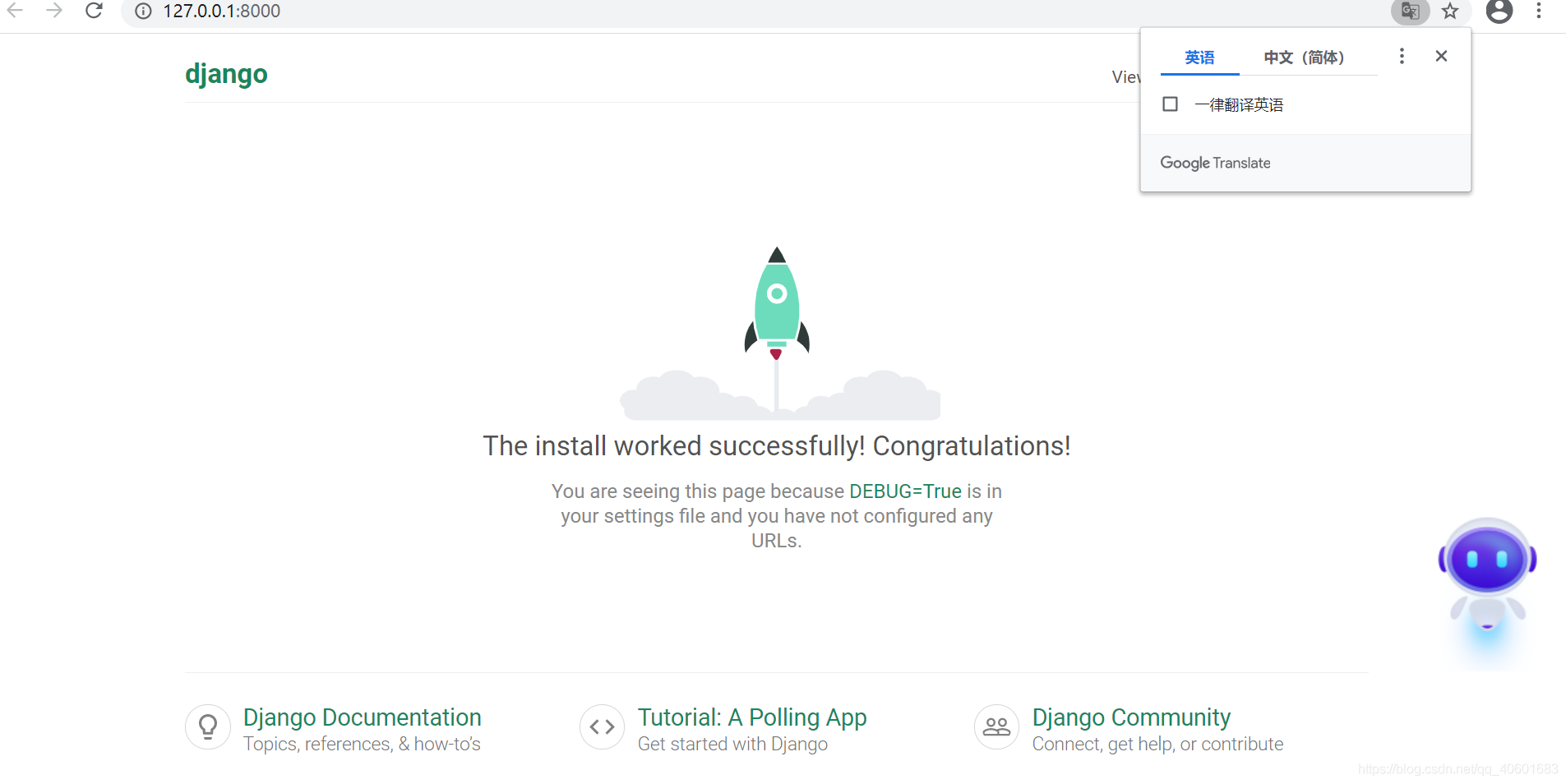Click the address bar URL 127.0.0.1:8000
Screen dimensions: 1566x784
point(222,12)
